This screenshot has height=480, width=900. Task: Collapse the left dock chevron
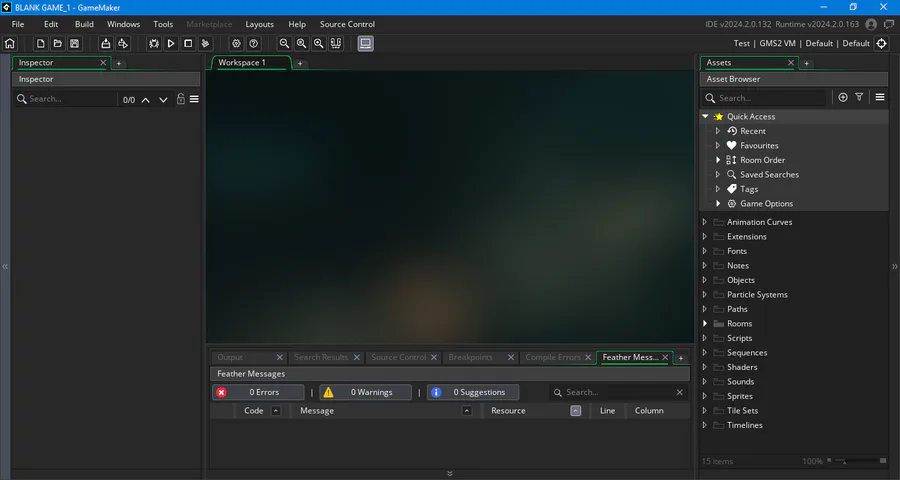coord(5,266)
